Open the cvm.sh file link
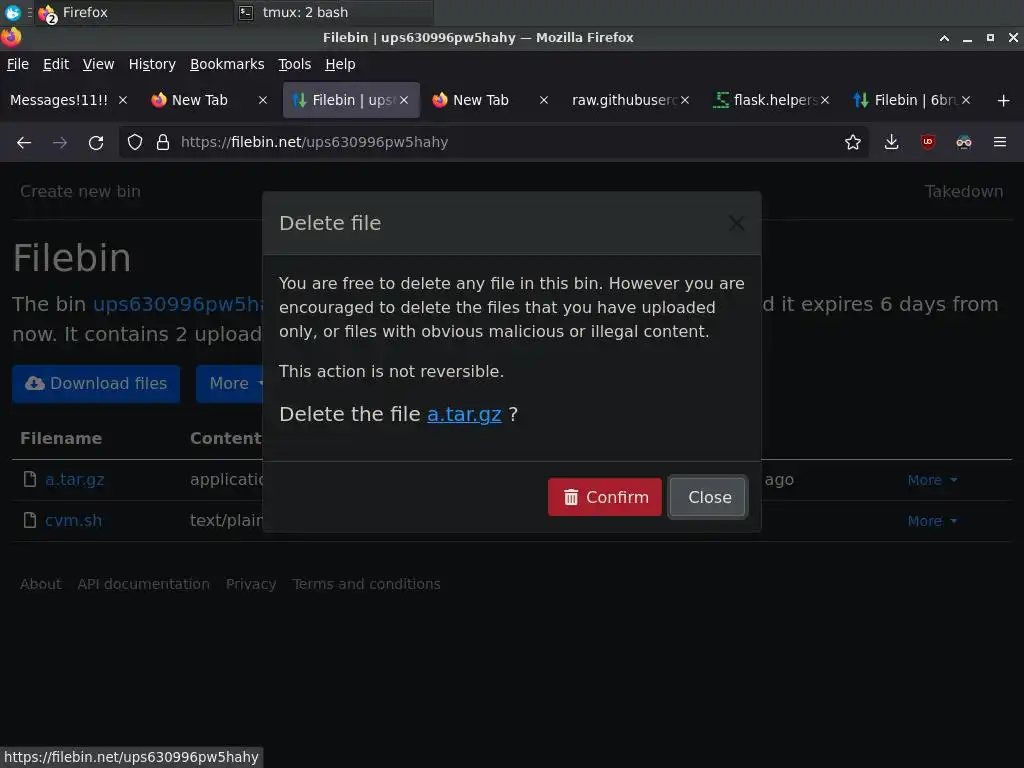This screenshot has height=768, width=1024. (x=73, y=520)
